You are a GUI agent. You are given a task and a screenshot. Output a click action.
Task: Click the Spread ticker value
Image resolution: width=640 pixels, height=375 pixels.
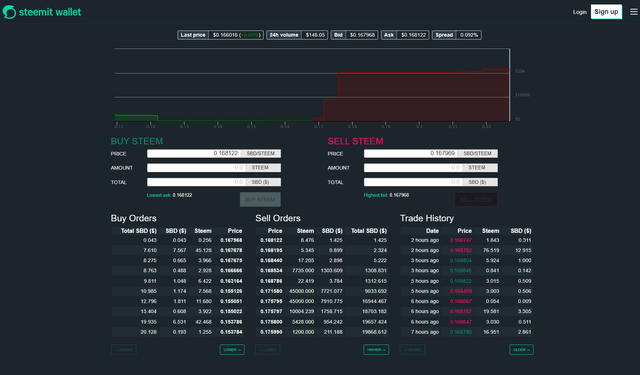pyautogui.click(x=469, y=35)
